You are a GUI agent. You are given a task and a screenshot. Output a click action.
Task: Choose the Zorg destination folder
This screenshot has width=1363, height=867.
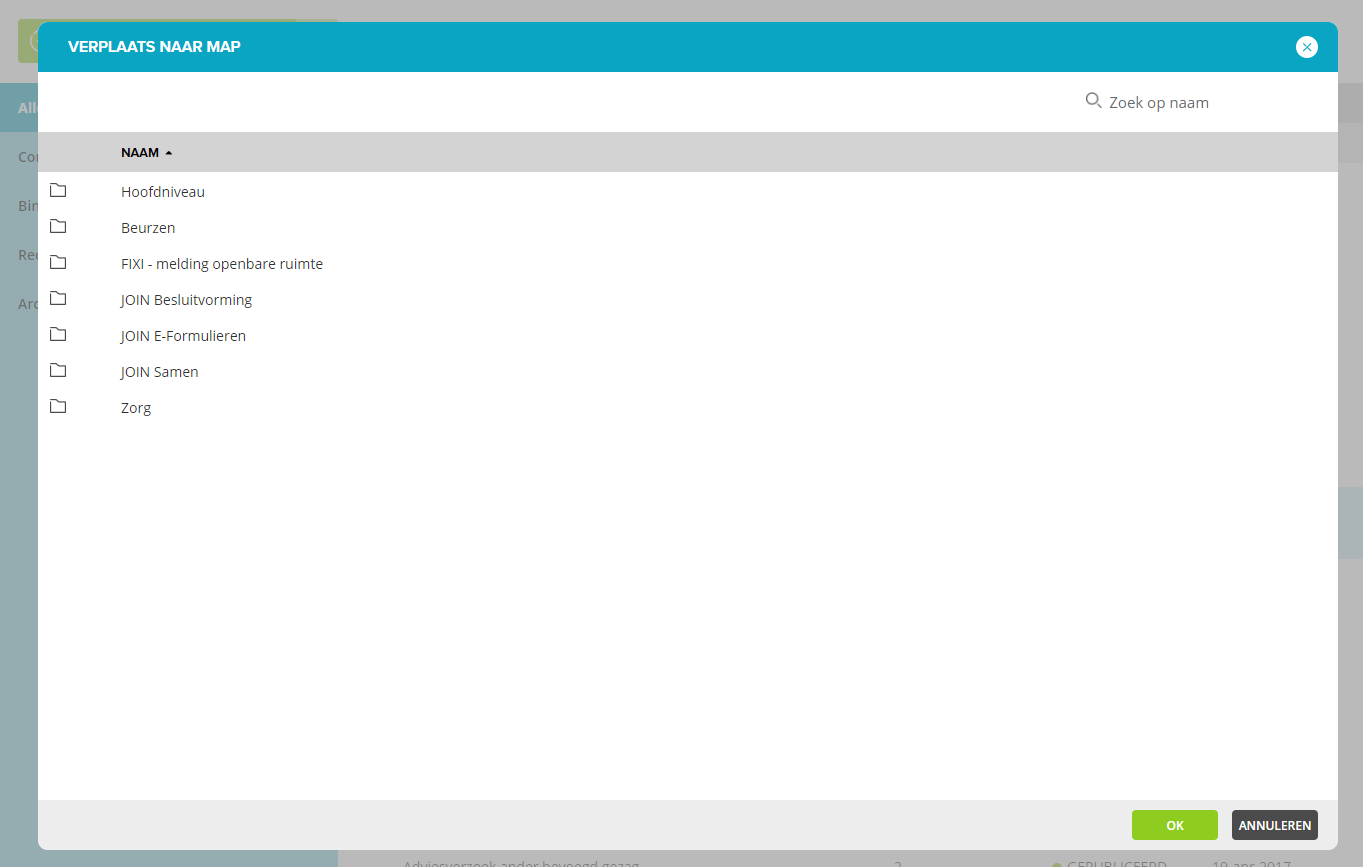point(135,407)
